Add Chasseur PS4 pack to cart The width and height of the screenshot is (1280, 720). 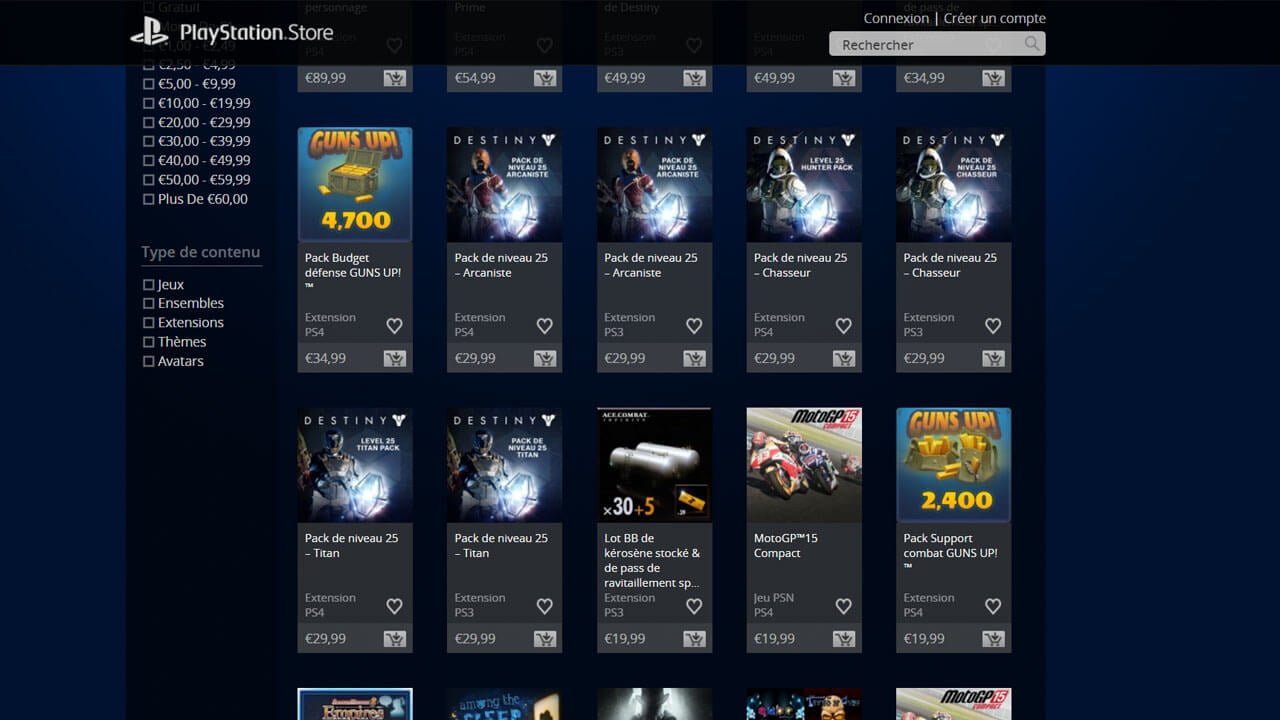(x=844, y=358)
